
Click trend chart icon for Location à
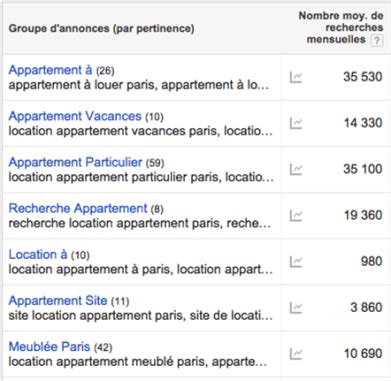296,262
